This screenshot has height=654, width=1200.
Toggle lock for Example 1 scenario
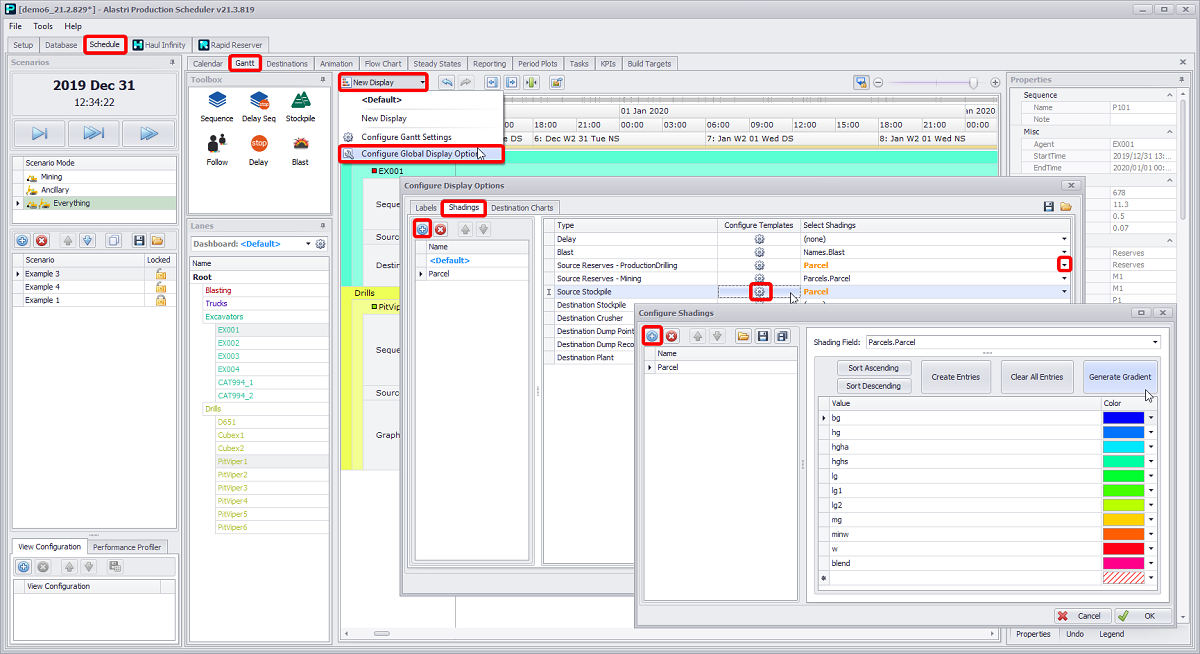point(160,299)
